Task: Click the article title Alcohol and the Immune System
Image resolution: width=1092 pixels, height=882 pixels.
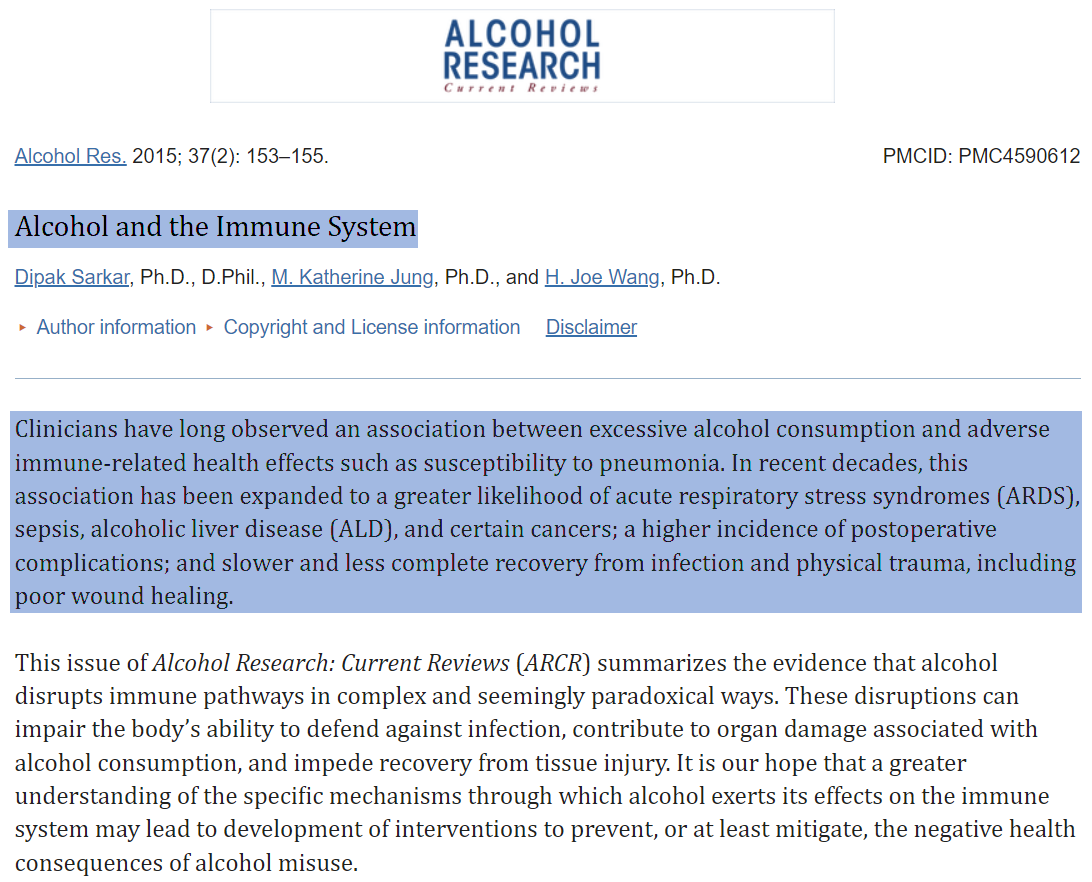Action: pyautogui.click(x=215, y=228)
